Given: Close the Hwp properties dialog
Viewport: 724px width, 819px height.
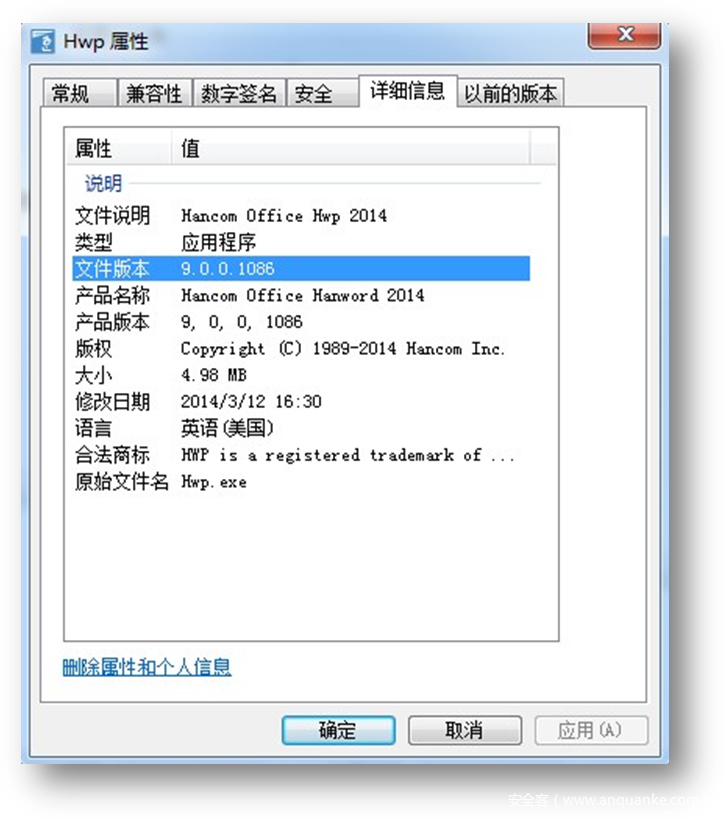Looking at the screenshot, I should 624,35.
